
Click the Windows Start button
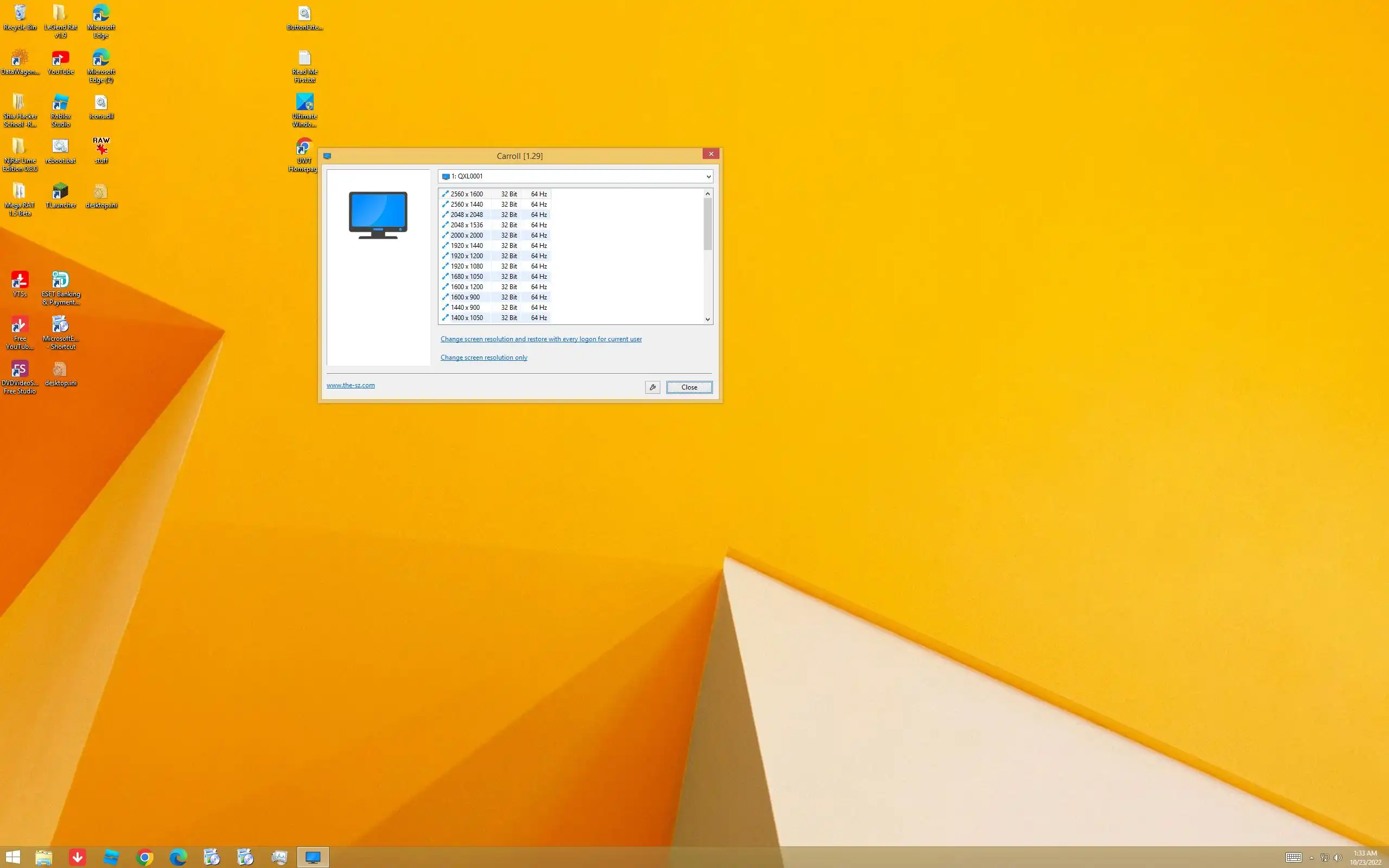(12, 858)
